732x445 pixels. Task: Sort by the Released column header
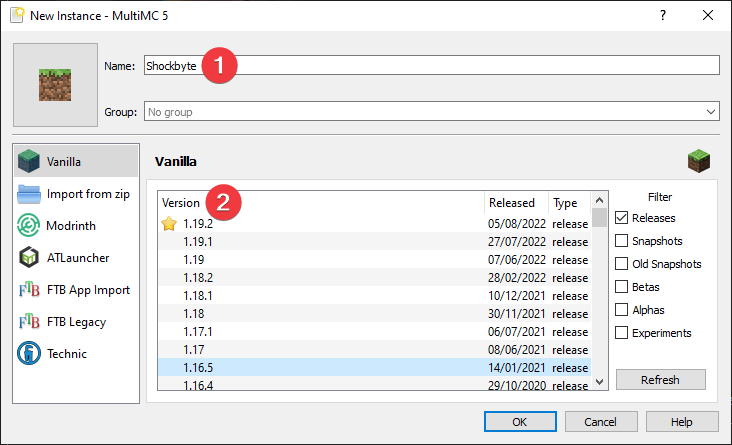[x=516, y=203]
